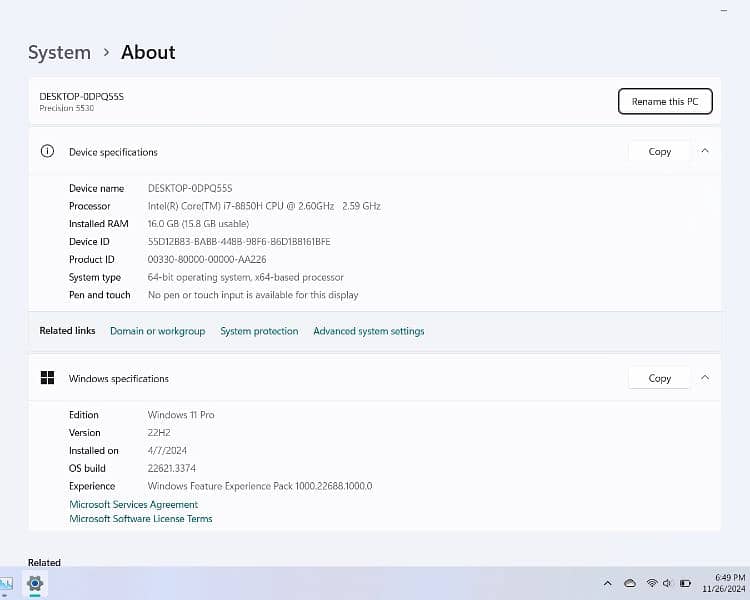Viewport: 750px width, 600px height.
Task: Show hidden icons in system tray
Action: pos(607,583)
